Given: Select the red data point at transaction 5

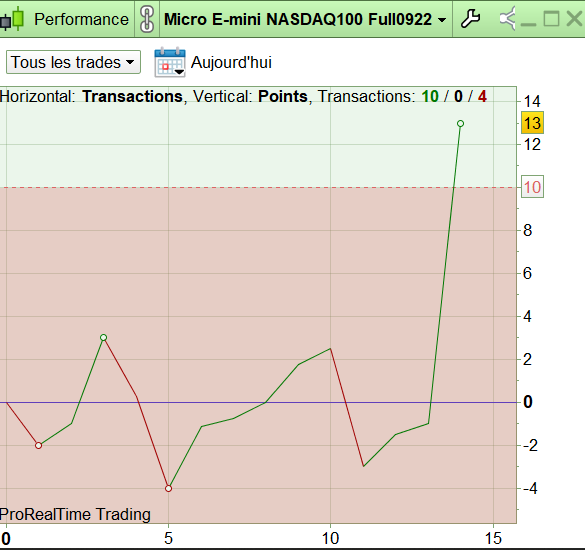Looking at the screenshot, I should tap(168, 488).
